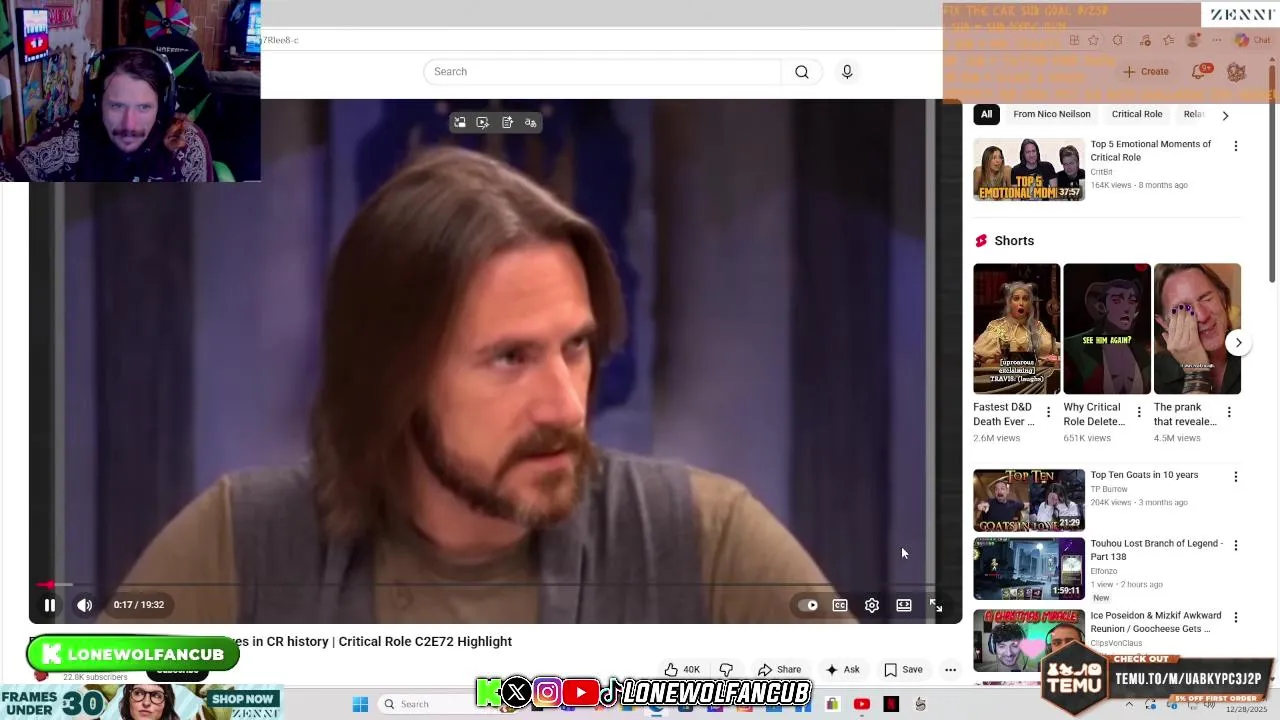The image size is (1280, 720).
Task: Open the notifications bell
Action: click(x=1199, y=72)
